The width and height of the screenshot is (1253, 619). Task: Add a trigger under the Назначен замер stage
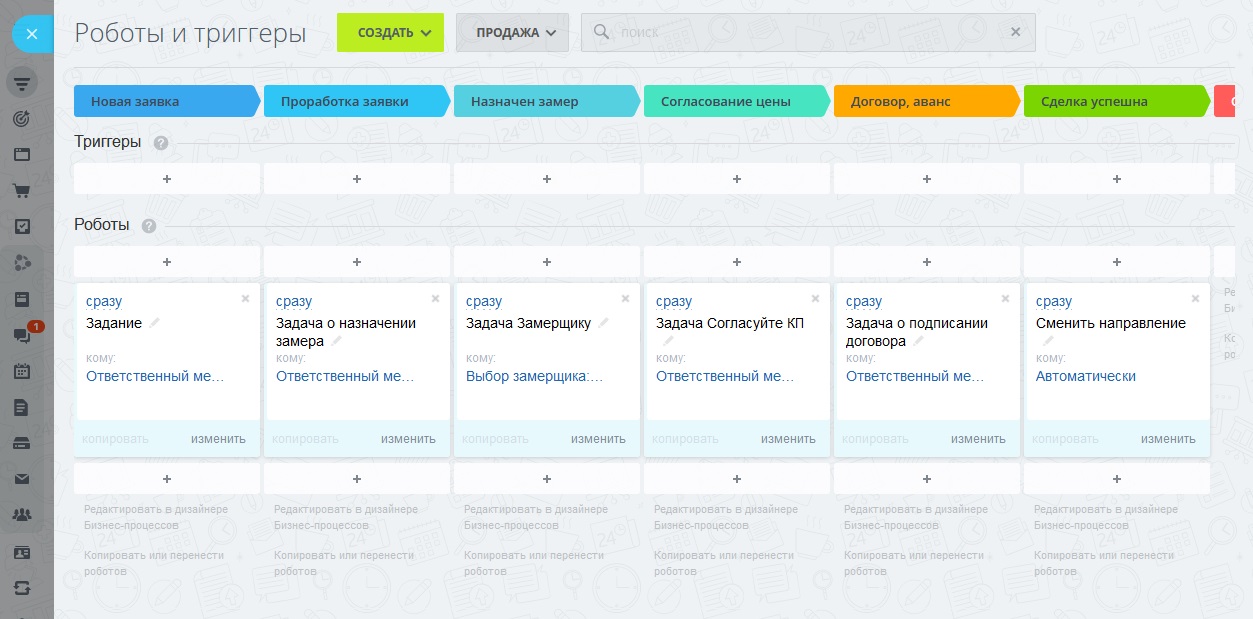(547, 179)
